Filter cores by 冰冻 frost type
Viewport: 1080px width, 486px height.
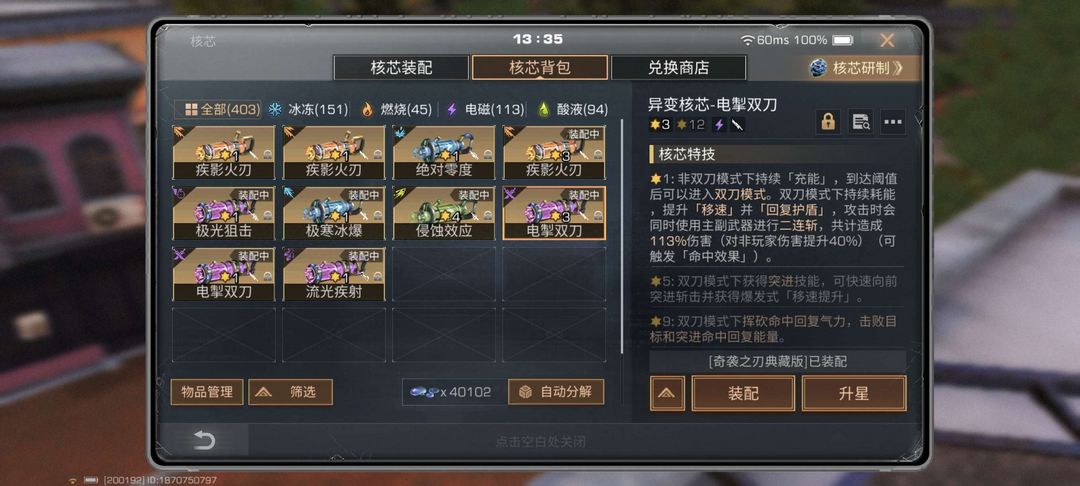(x=308, y=109)
